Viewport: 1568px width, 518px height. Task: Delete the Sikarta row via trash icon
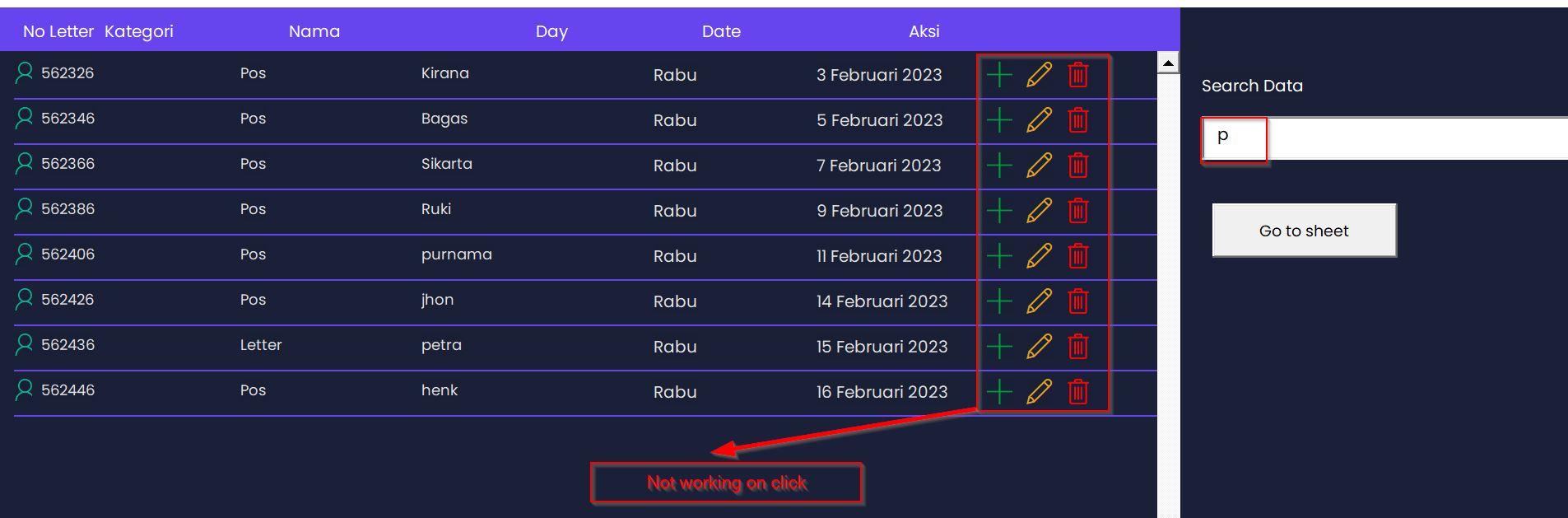coord(1077,166)
